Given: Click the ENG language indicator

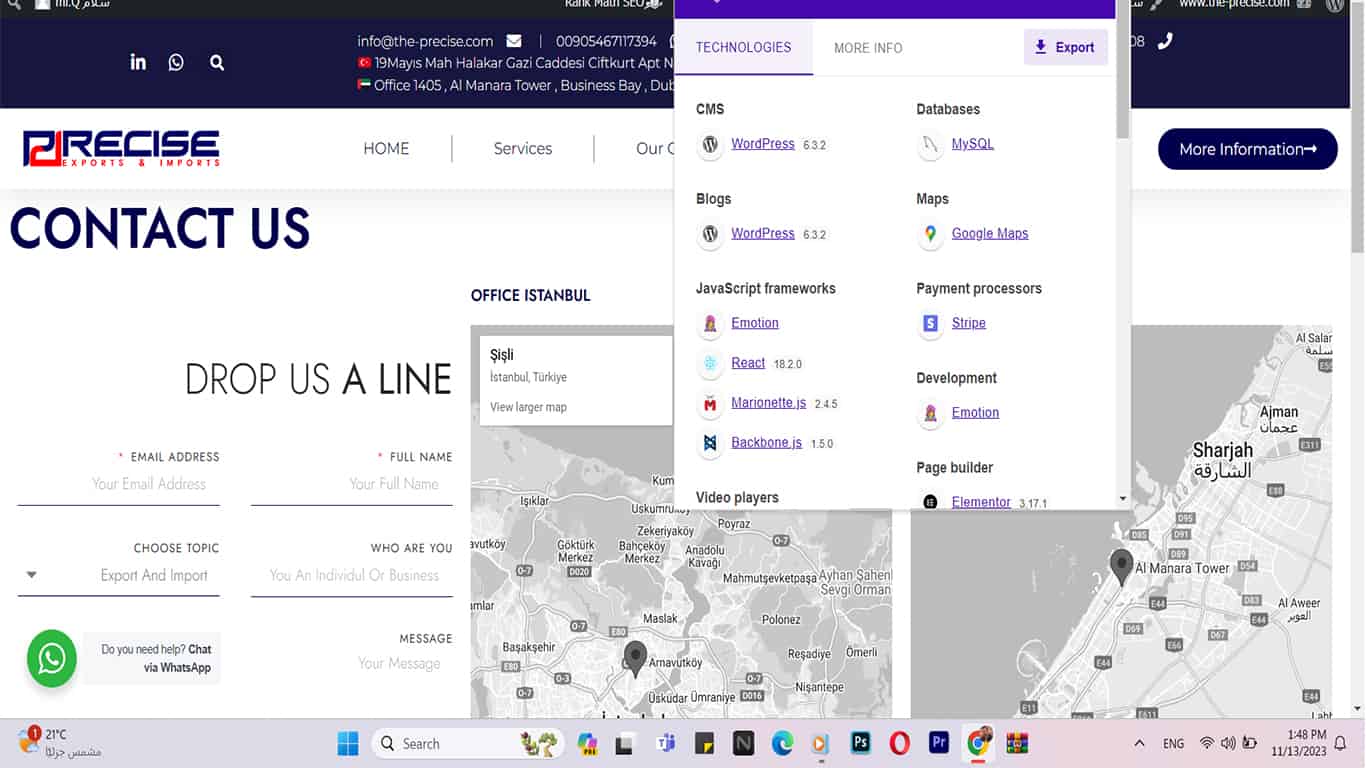Looking at the screenshot, I should [x=1174, y=743].
